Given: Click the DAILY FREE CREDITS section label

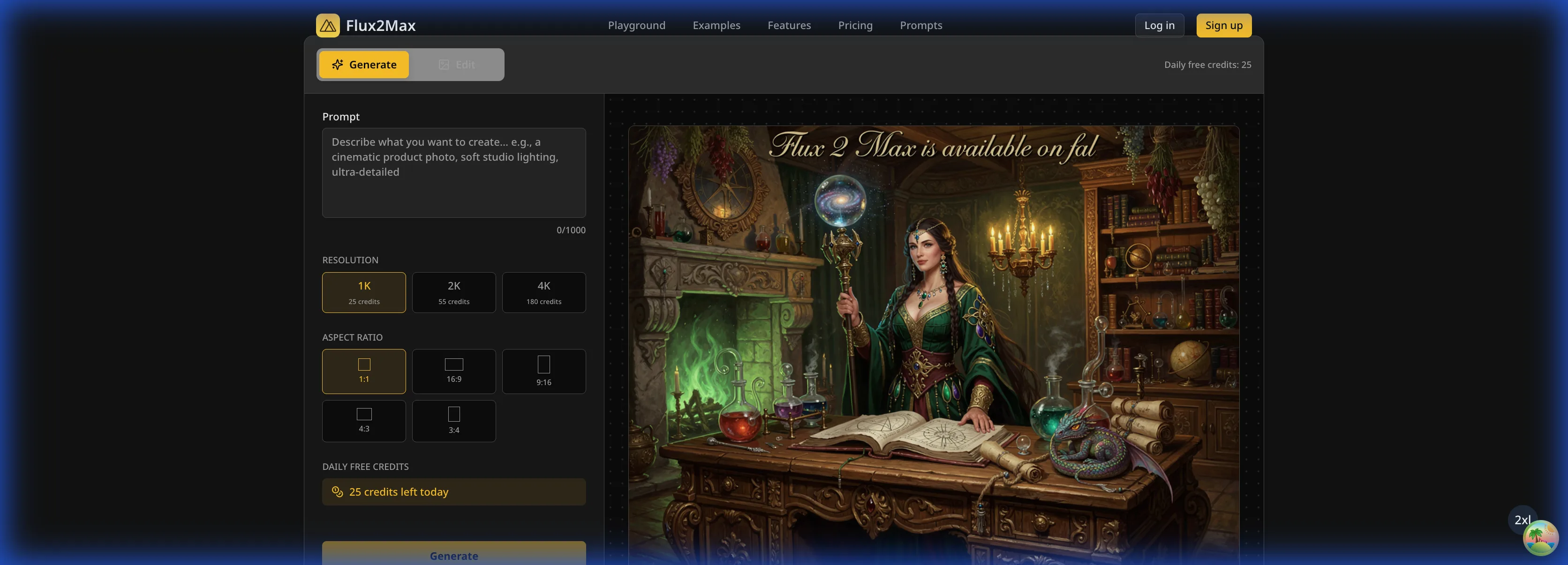Looking at the screenshot, I should [x=365, y=467].
